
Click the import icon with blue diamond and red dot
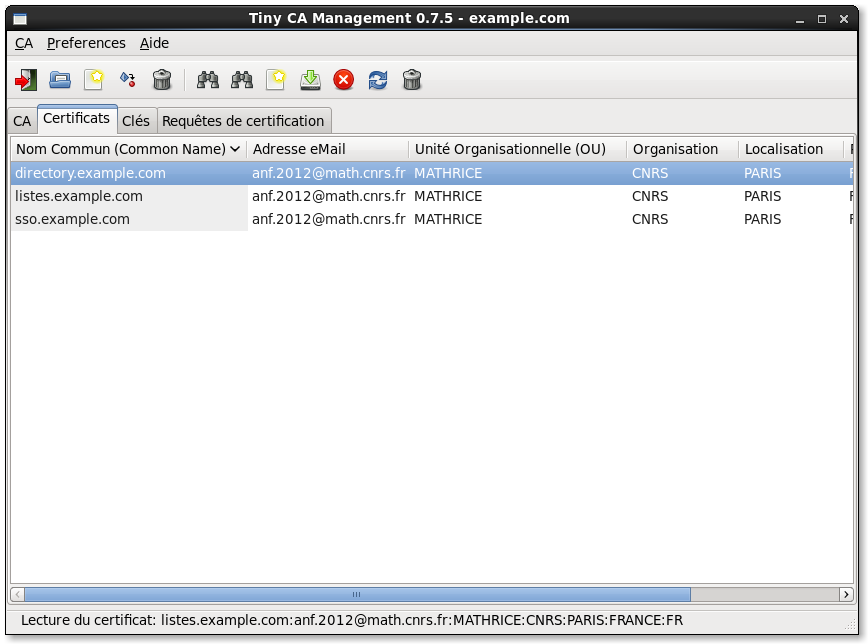coord(128,80)
